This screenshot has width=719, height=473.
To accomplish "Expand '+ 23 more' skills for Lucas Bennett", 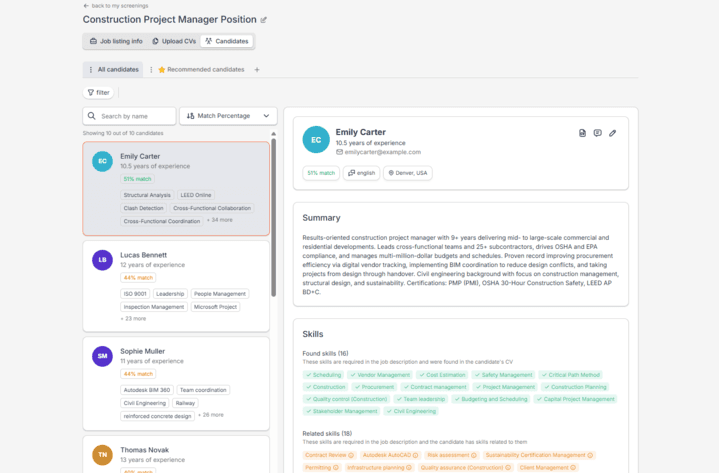I will 133,319.
